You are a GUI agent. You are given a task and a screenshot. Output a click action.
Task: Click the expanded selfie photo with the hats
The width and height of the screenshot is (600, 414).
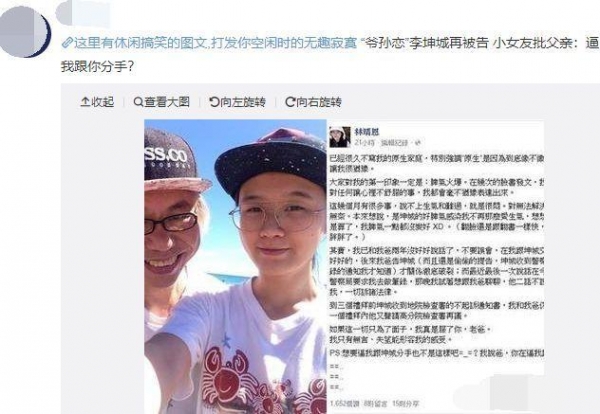[236, 266]
